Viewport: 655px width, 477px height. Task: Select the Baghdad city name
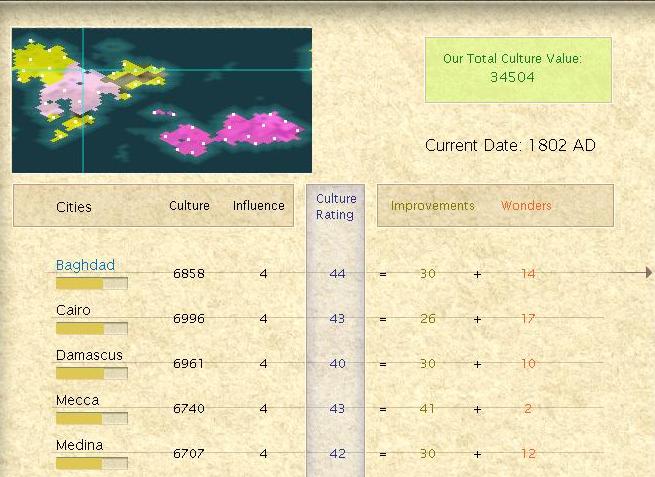[85, 265]
